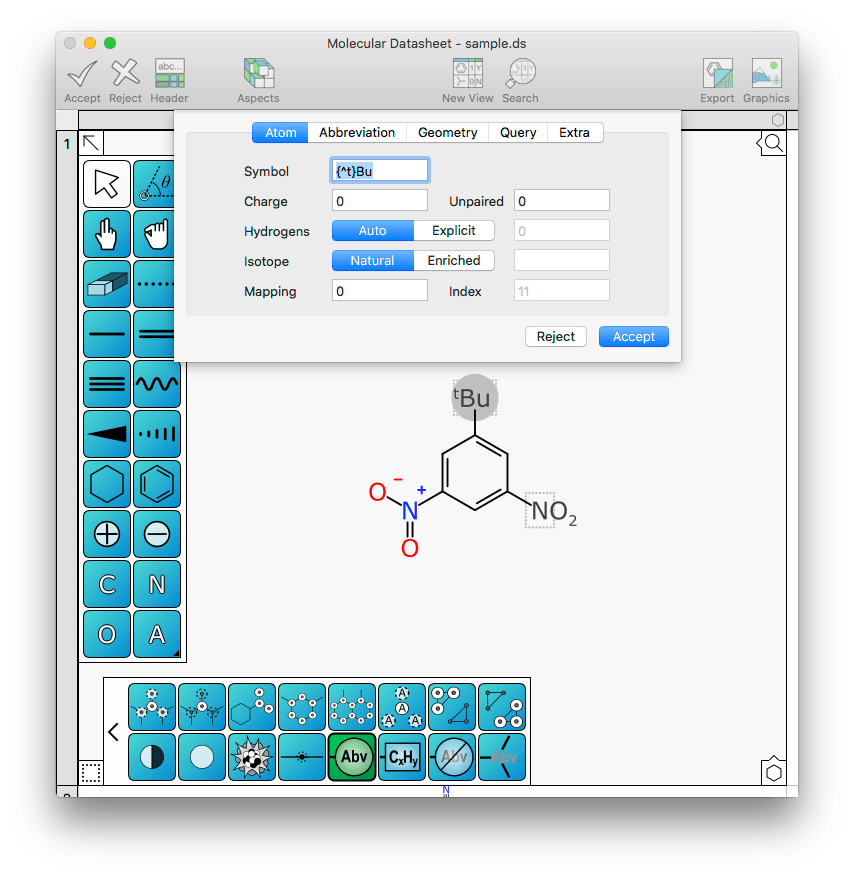Open the magnifier panel at top right
This screenshot has width=854, height=877.
tap(772, 144)
